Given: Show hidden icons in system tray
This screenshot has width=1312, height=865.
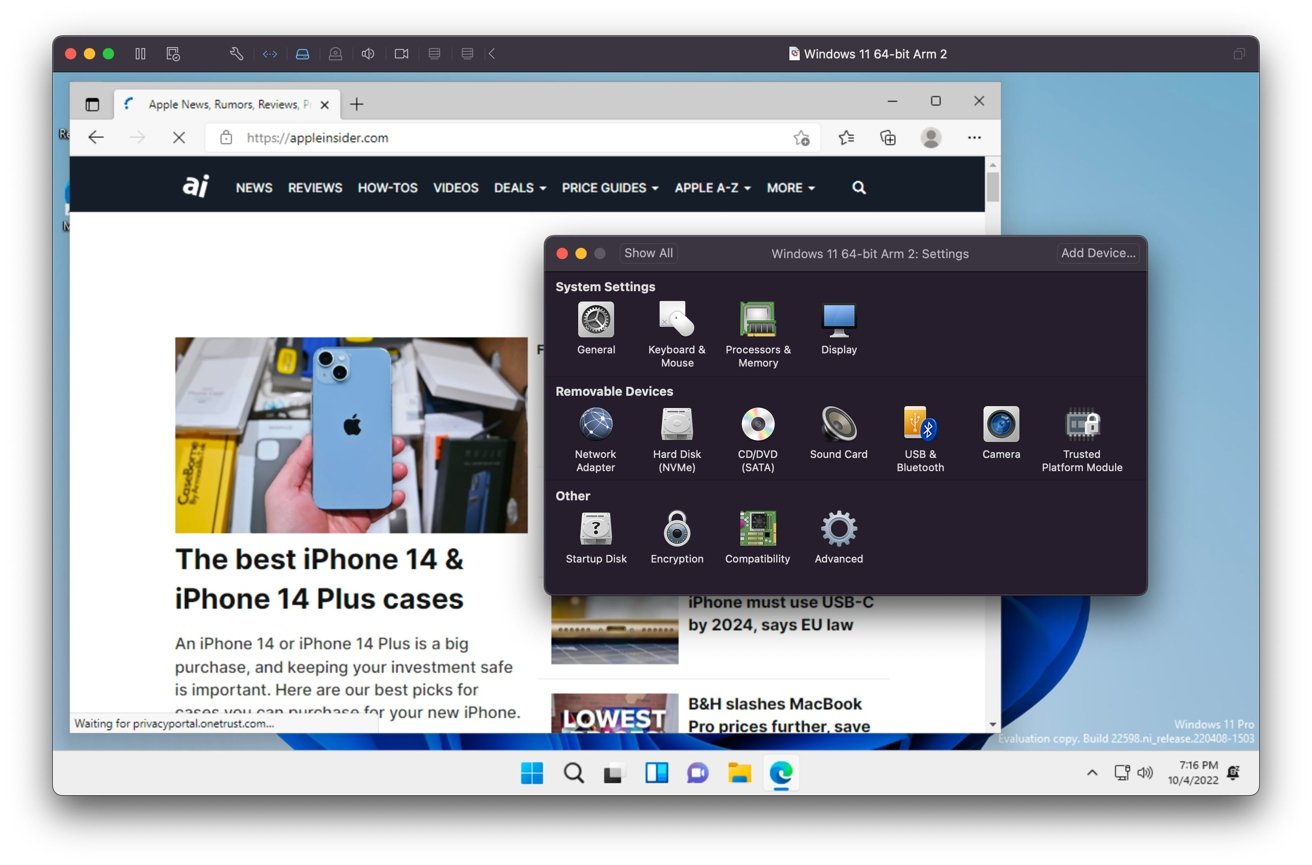Looking at the screenshot, I should point(1092,773).
